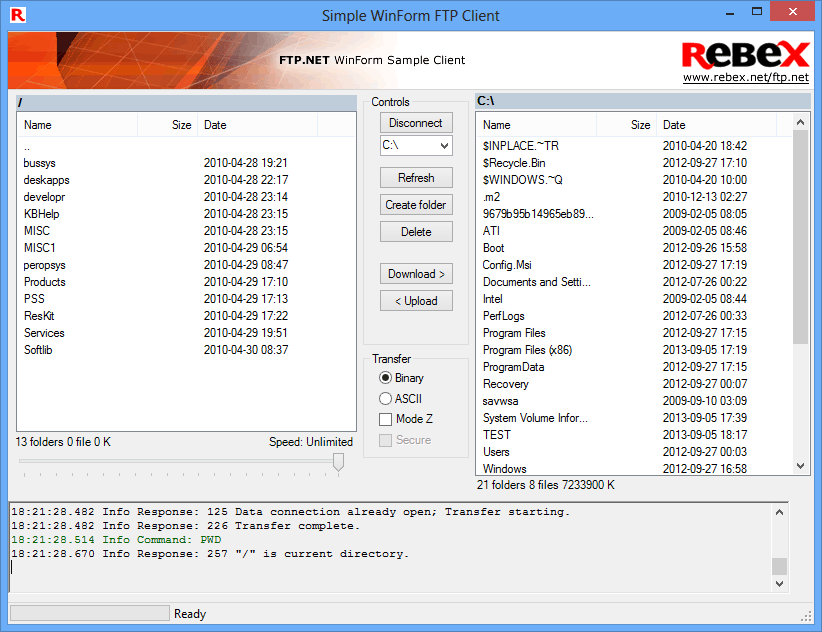Open the local drive dropdown showing C:\
This screenshot has height=632, width=822.
(443, 145)
